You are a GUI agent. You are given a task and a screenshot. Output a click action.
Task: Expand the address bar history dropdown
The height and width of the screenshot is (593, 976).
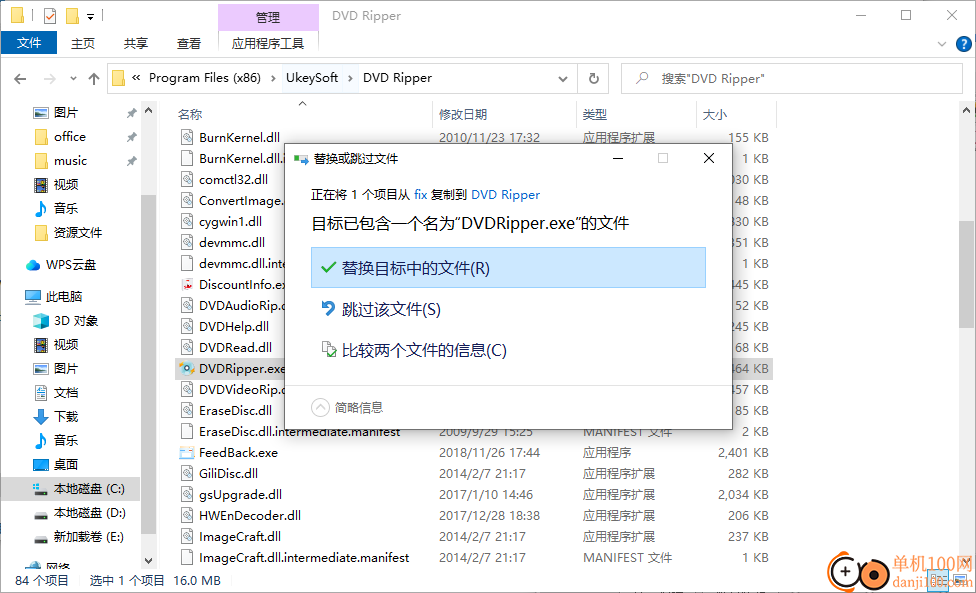563,78
